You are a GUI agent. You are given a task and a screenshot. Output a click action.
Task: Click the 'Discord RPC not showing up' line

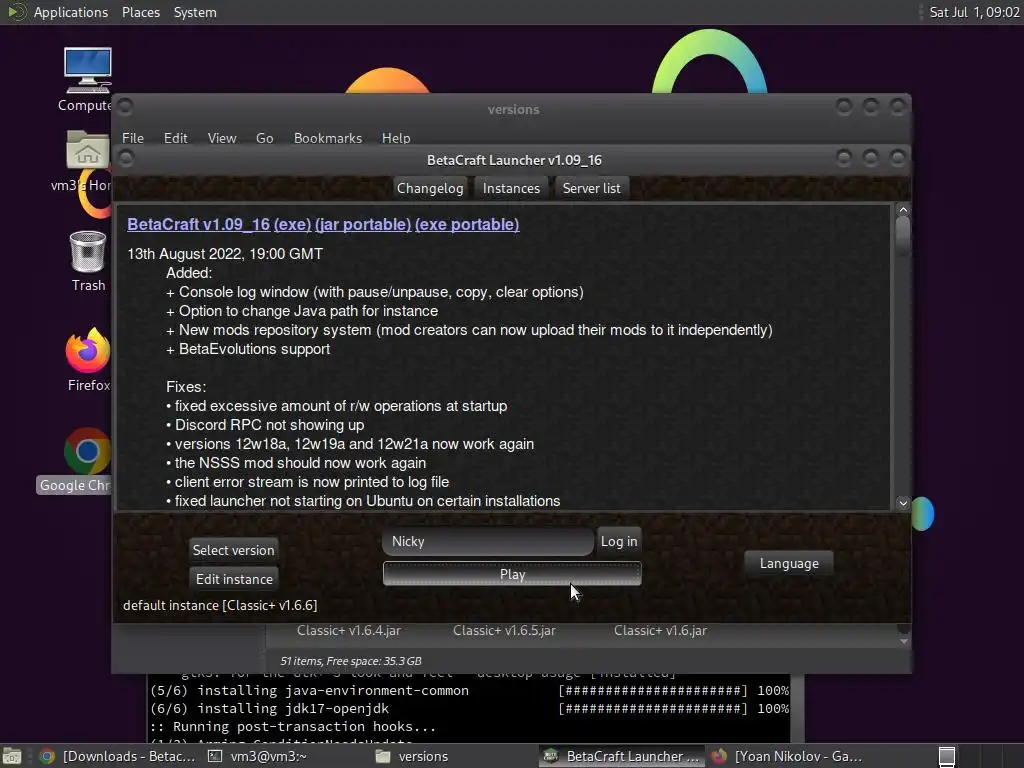click(264, 424)
